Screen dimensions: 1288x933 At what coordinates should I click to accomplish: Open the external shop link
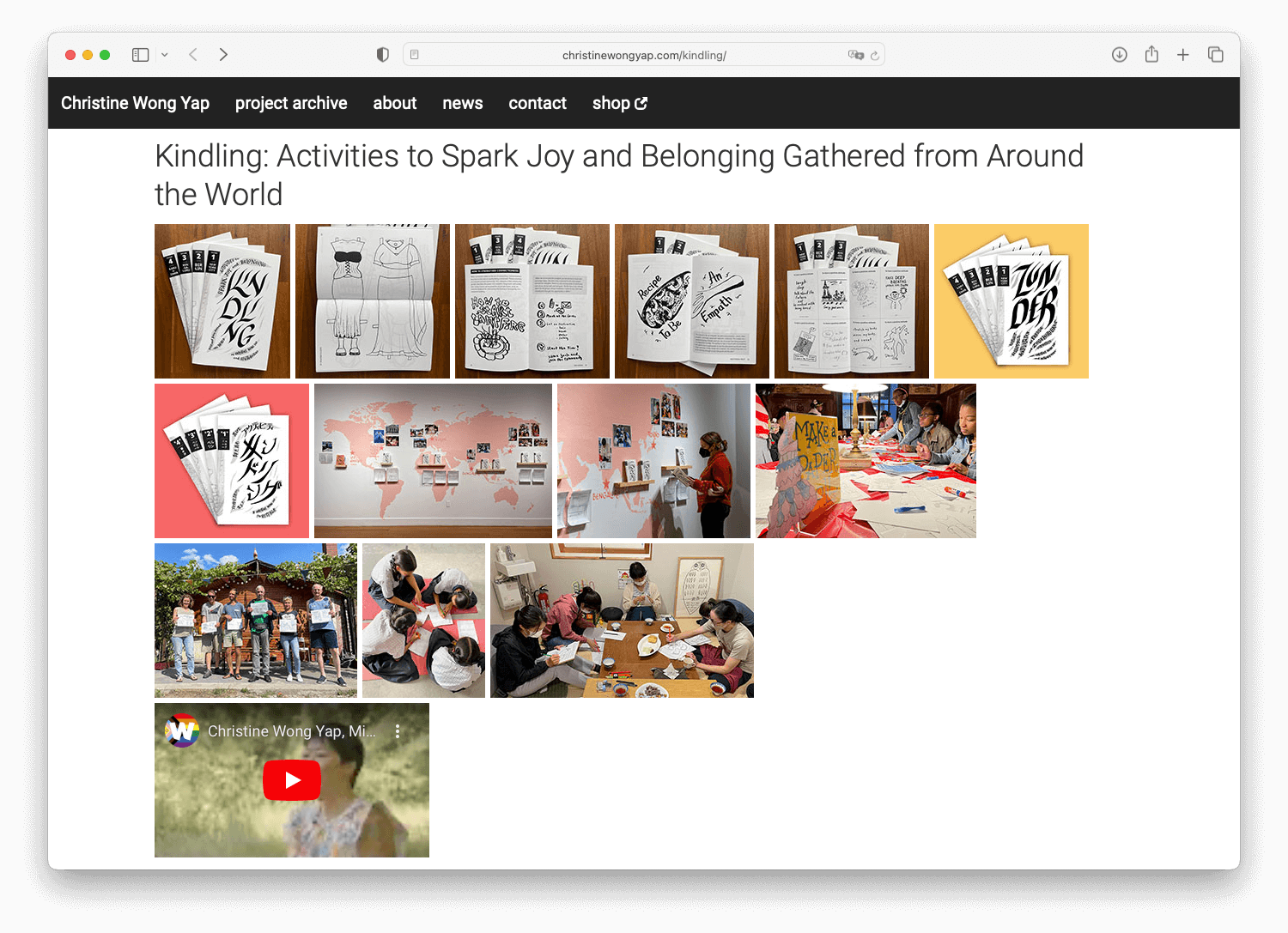(x=619, y=103)
